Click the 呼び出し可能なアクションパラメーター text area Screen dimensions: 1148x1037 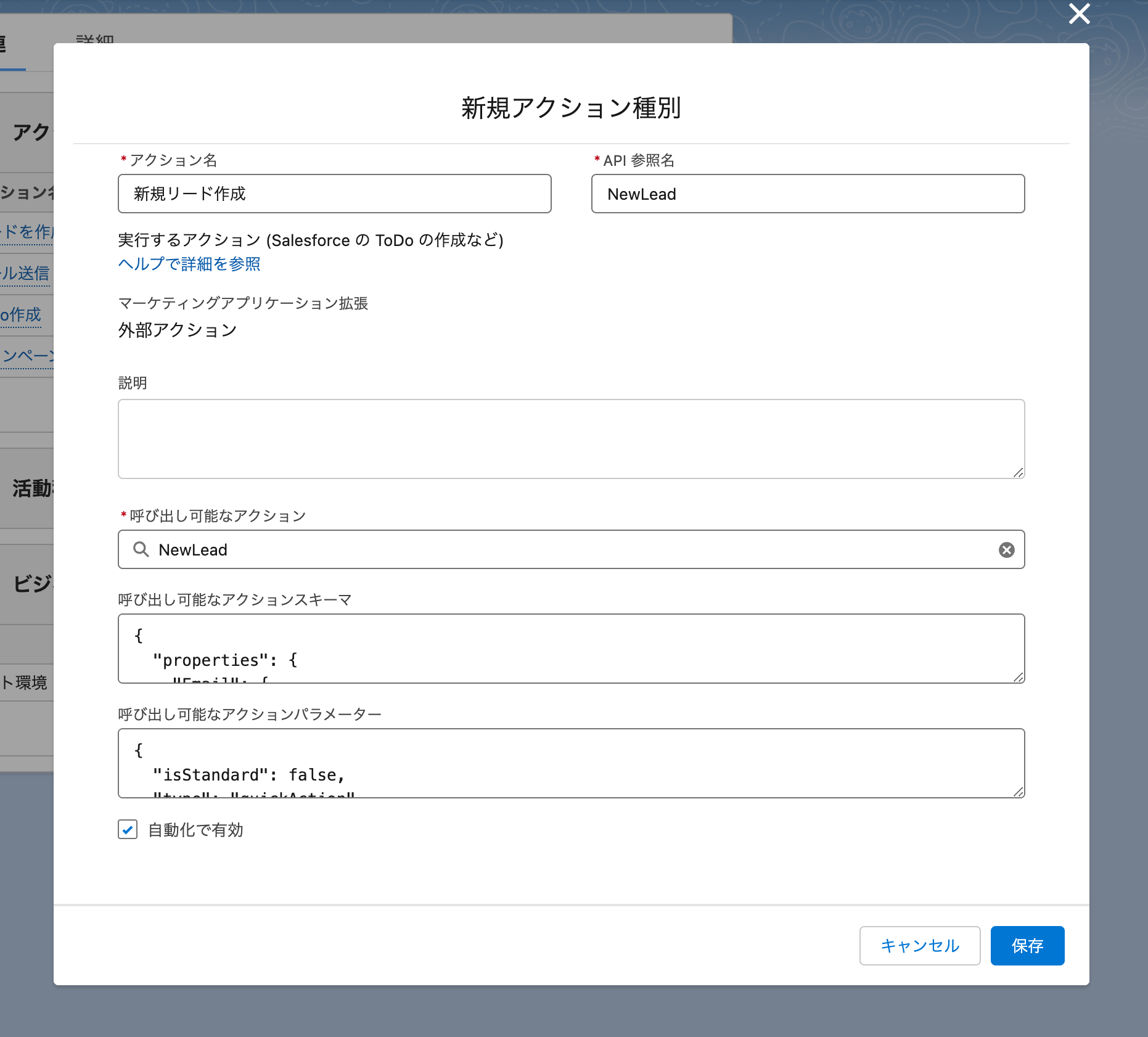coord(571,763)
